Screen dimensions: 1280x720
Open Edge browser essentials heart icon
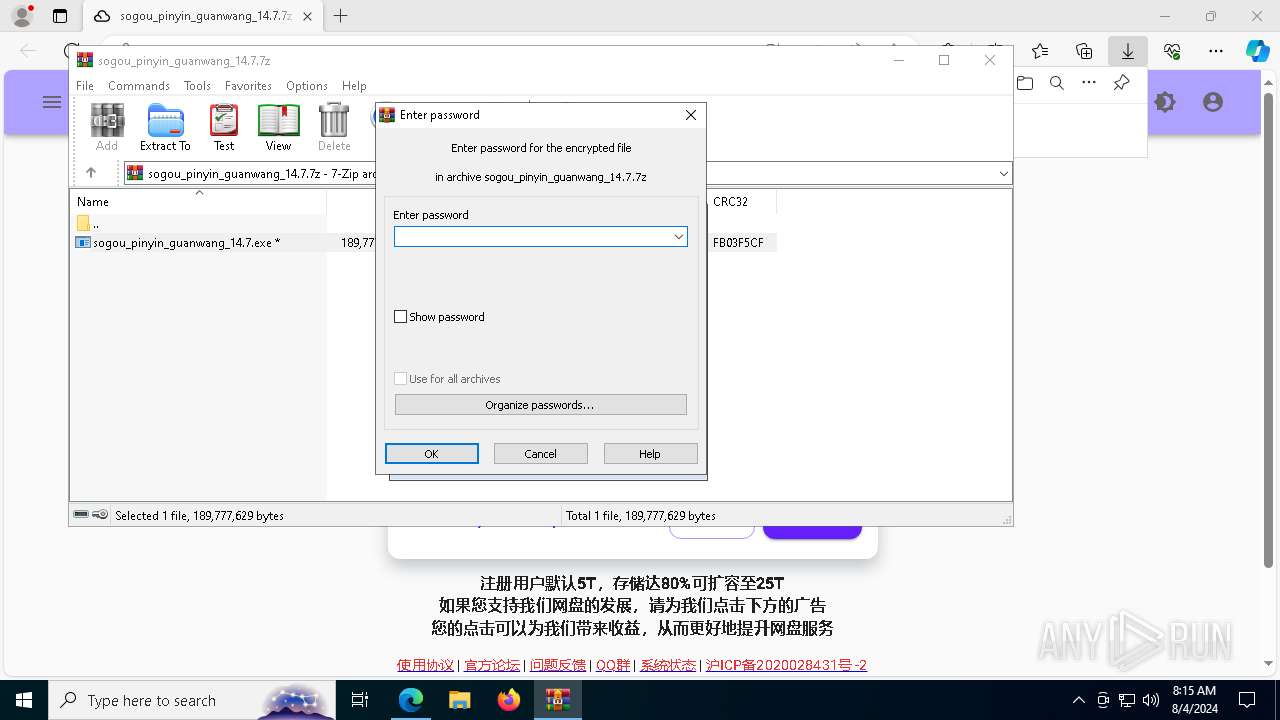1172,51
